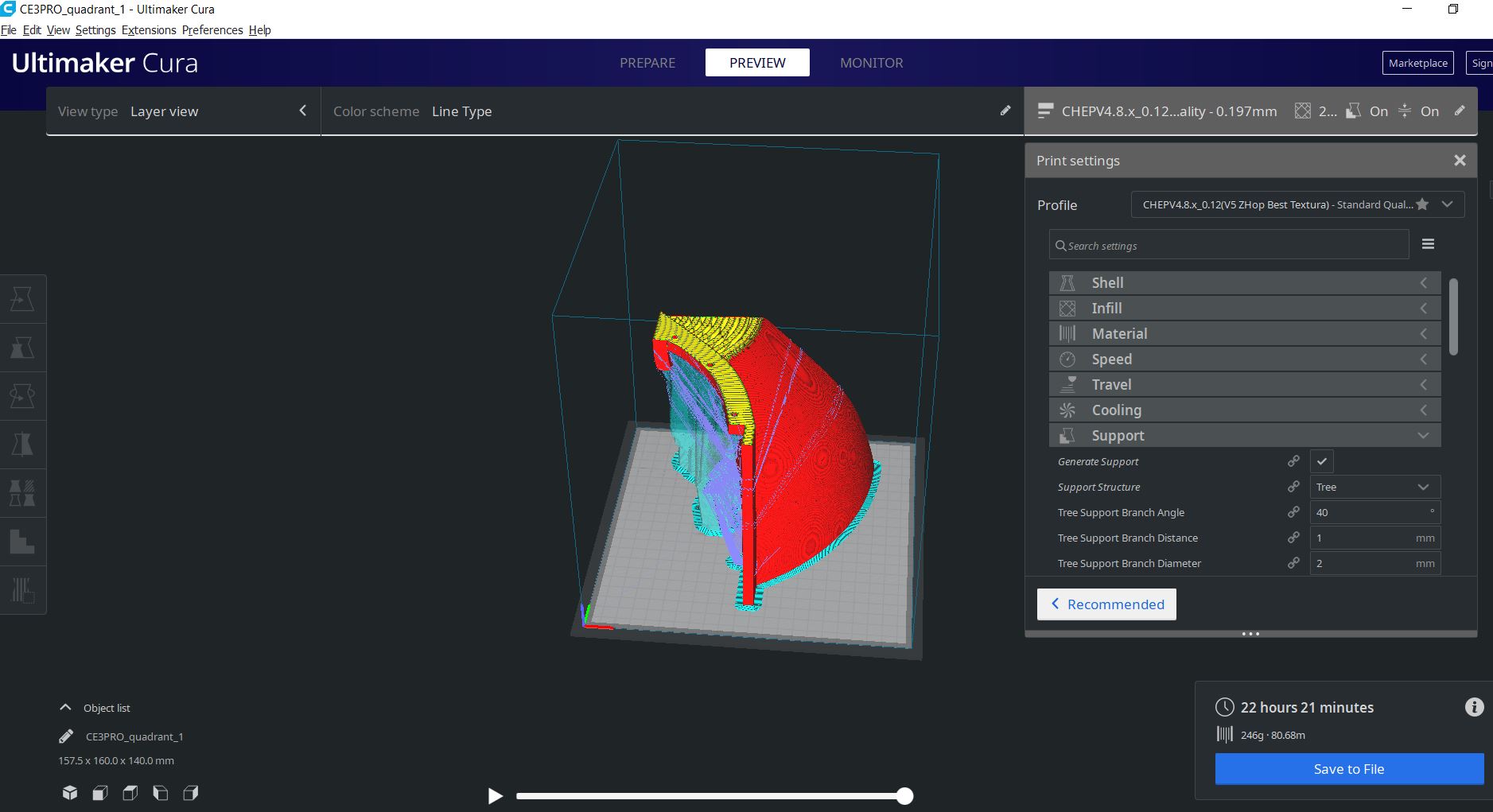Show print time info icon
Screen dimensions: 1493x812
(x=1474, y=707)
